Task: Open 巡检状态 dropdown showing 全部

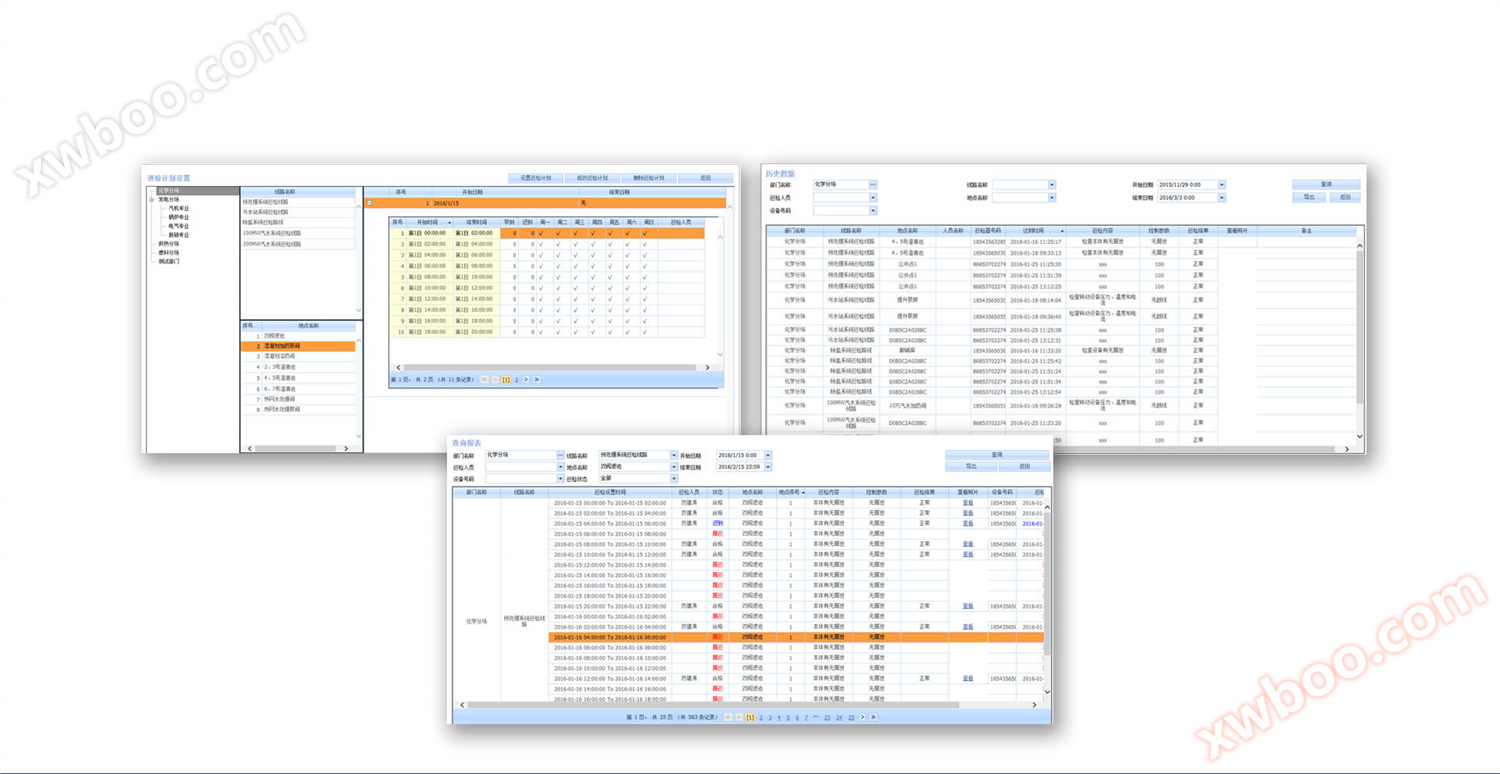Action: pos(673,479)
